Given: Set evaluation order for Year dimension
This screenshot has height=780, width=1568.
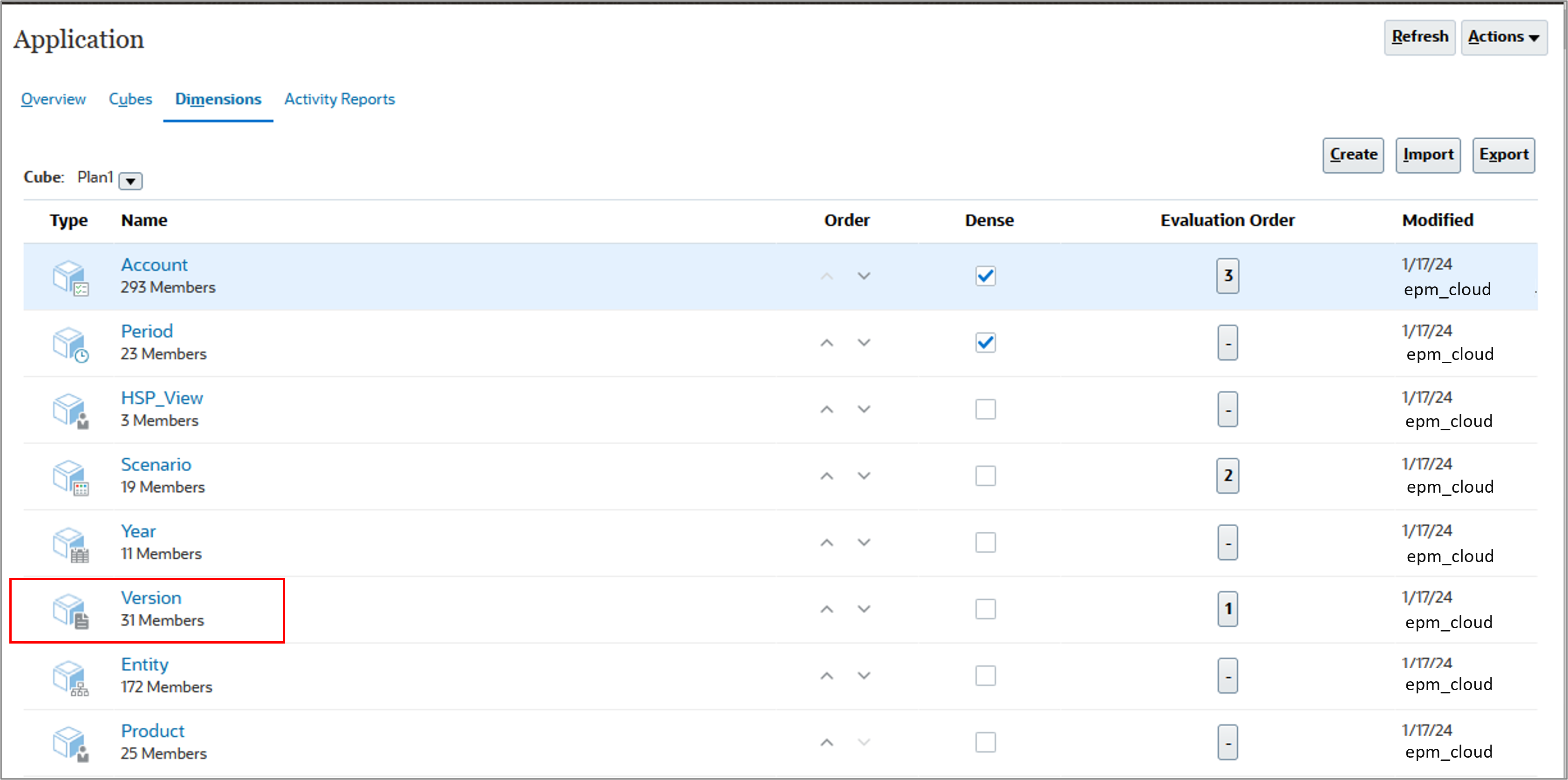Looking at the screenshot, I should point(1227,543).
